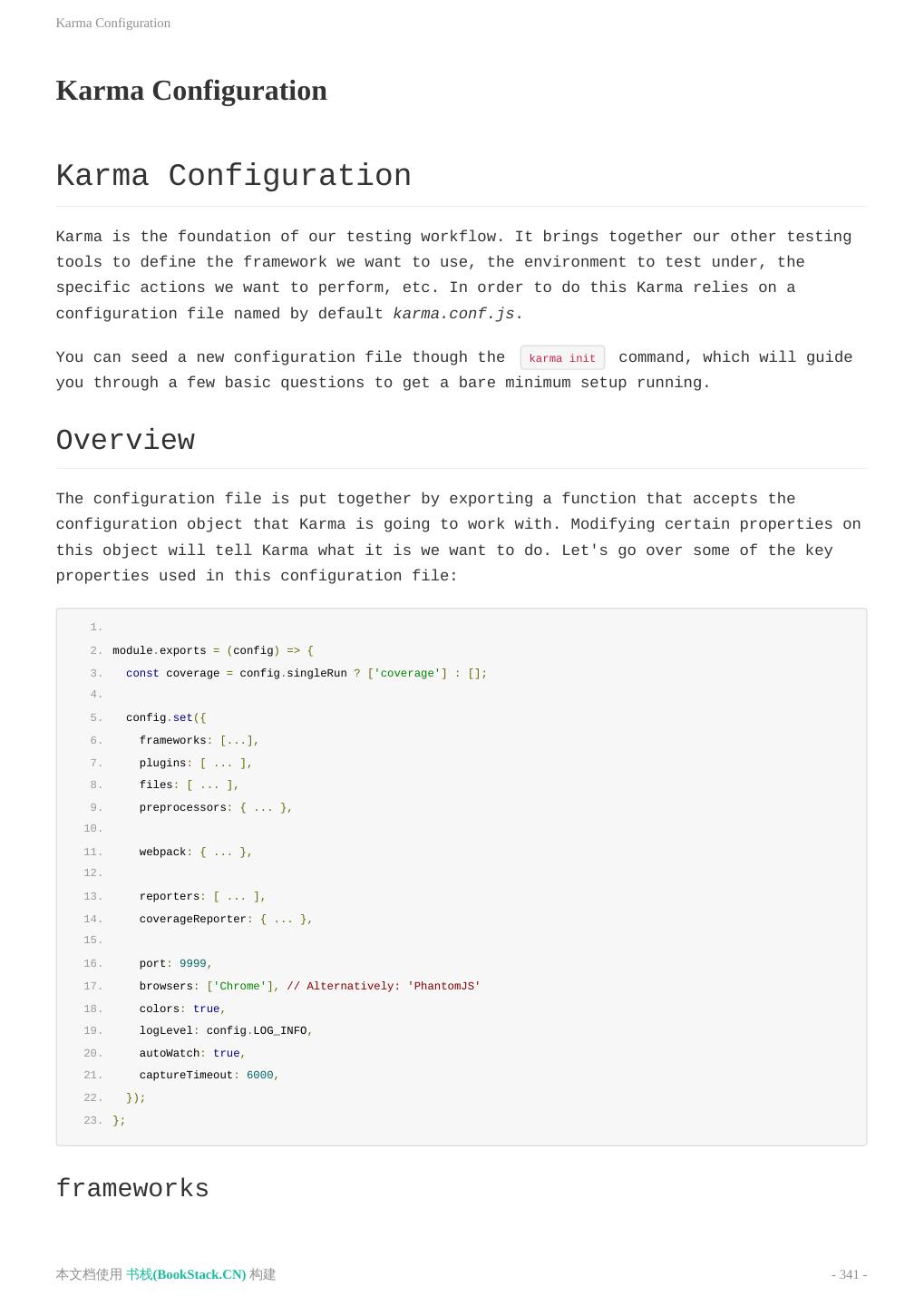Click the 'const coverage' code line

(x=306, y=673)
